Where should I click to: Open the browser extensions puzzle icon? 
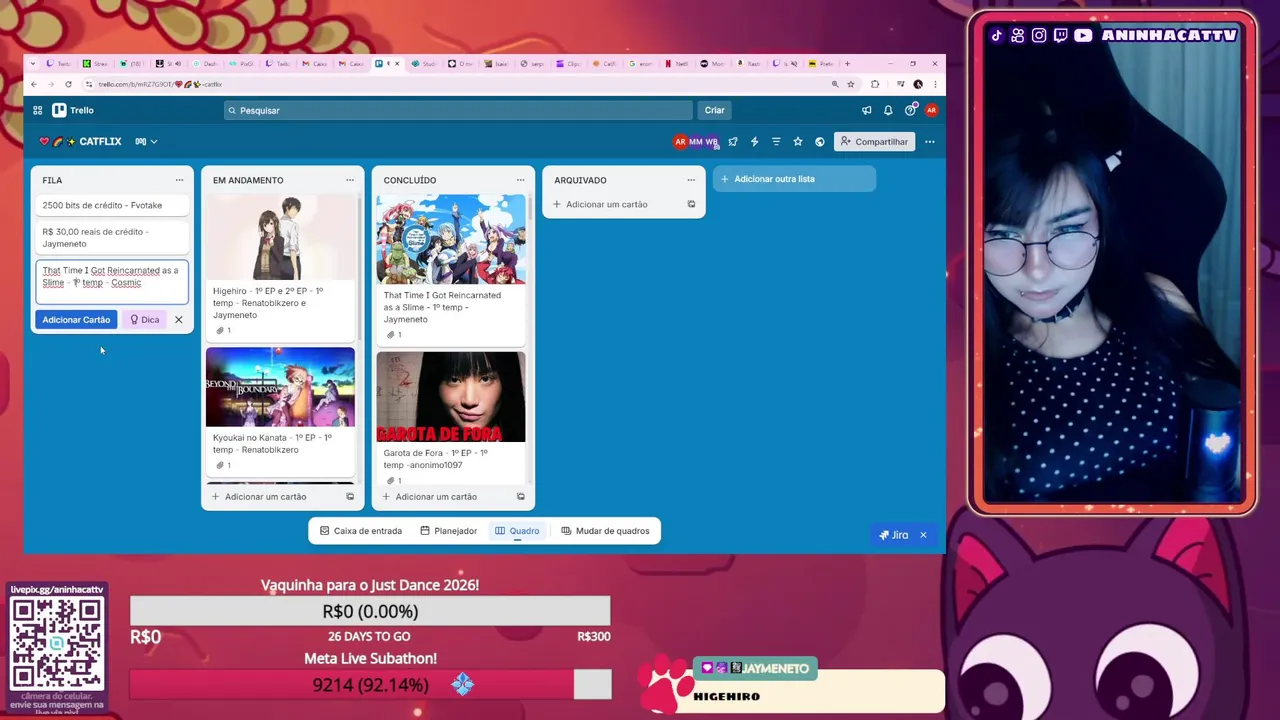click(875, 84)
